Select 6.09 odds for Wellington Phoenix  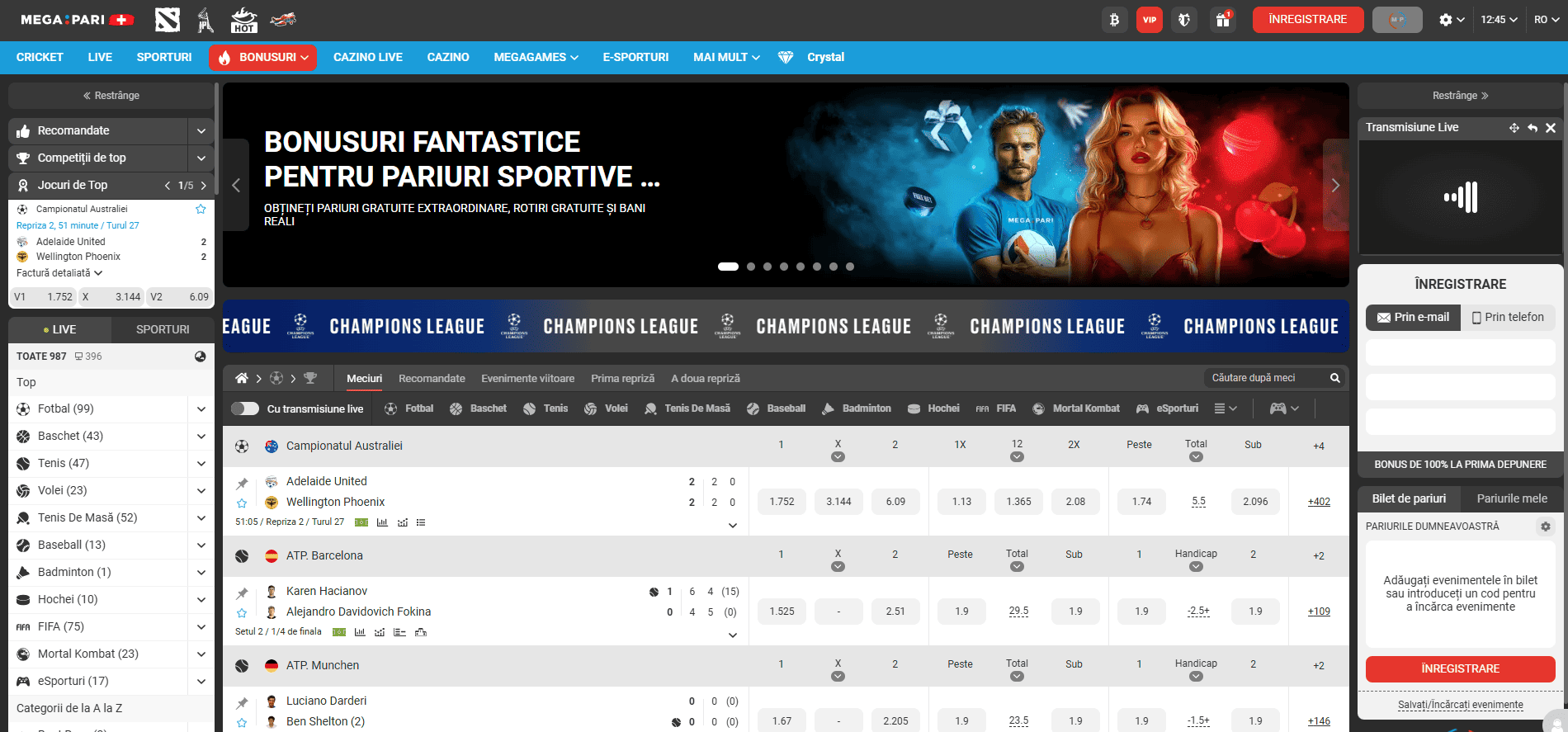coord(895,502)
